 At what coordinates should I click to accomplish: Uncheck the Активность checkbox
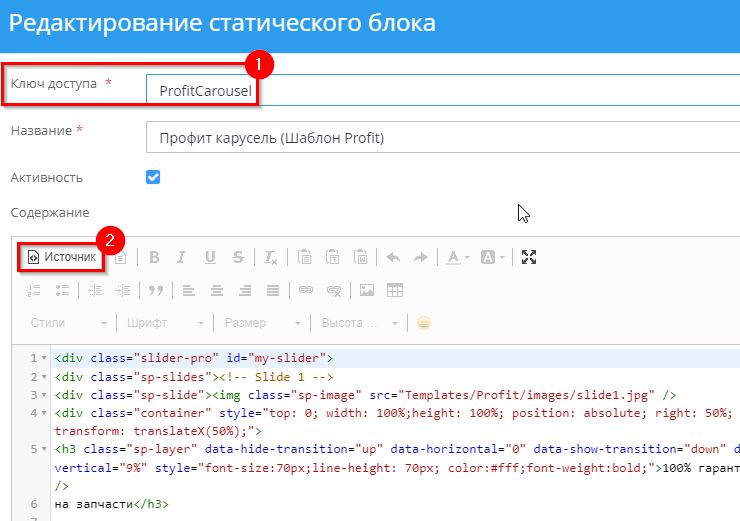click(x=153, y=177)
